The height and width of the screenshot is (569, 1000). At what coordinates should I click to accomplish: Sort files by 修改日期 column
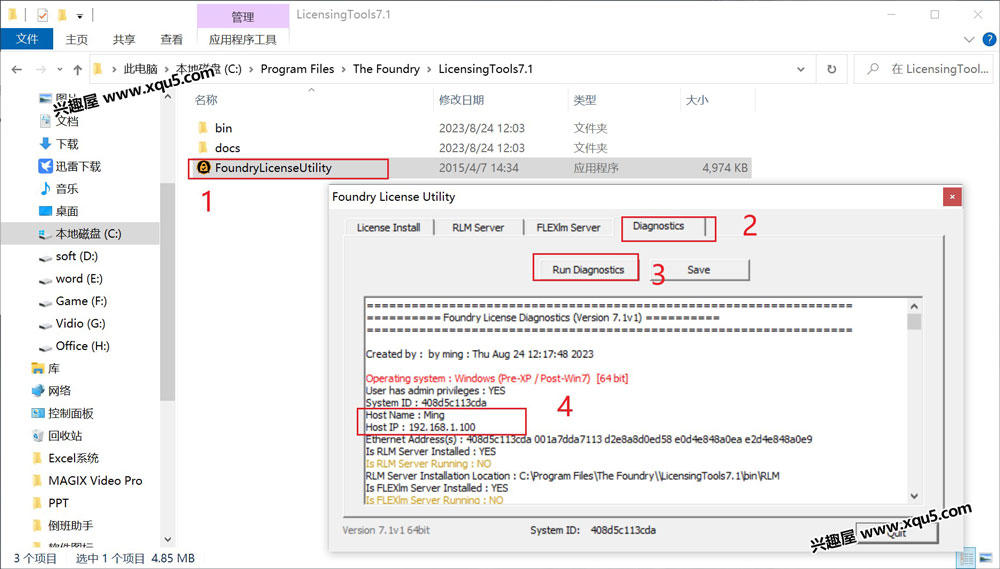[461, 100]
